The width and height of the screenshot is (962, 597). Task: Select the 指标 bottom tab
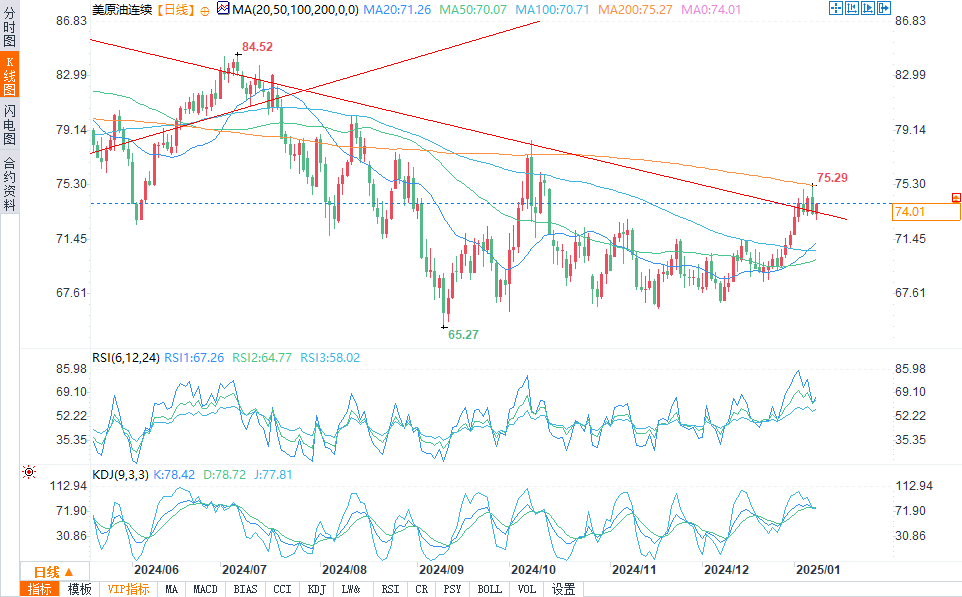[40, 590]
